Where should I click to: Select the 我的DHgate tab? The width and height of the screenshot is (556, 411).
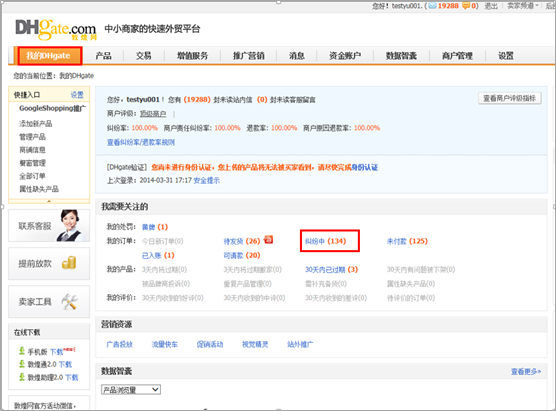tap(49, 56)
